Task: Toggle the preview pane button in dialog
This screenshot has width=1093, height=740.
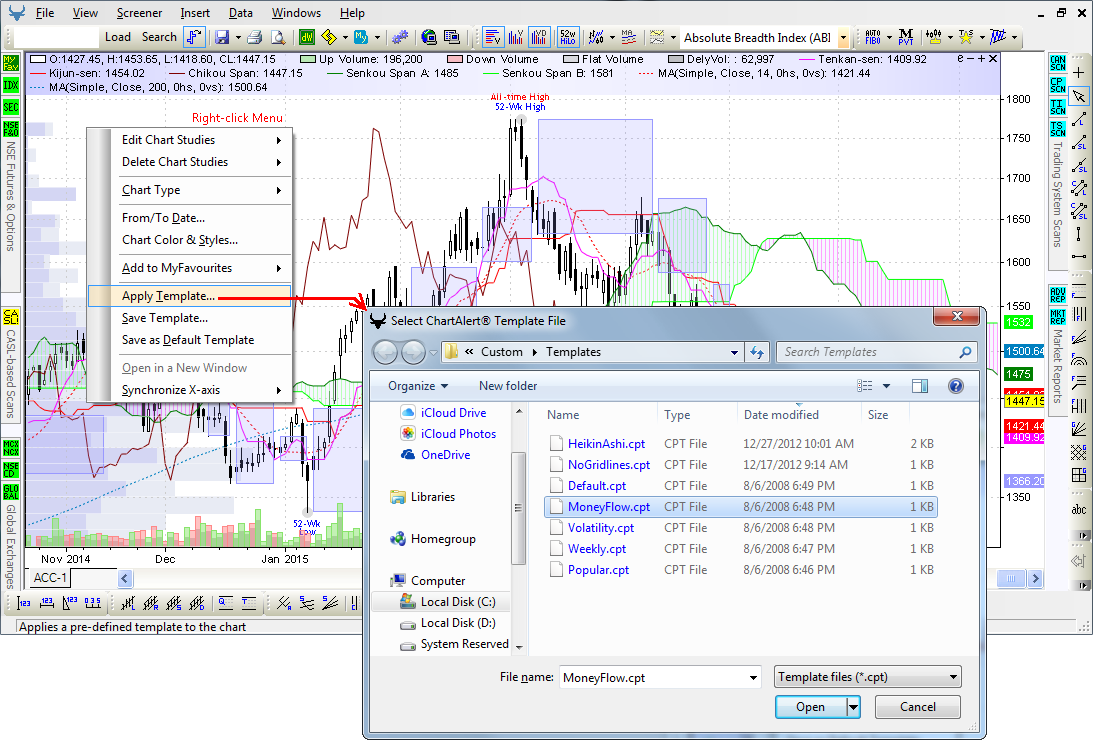Action: pyautogui.click(x=920, y=386)
